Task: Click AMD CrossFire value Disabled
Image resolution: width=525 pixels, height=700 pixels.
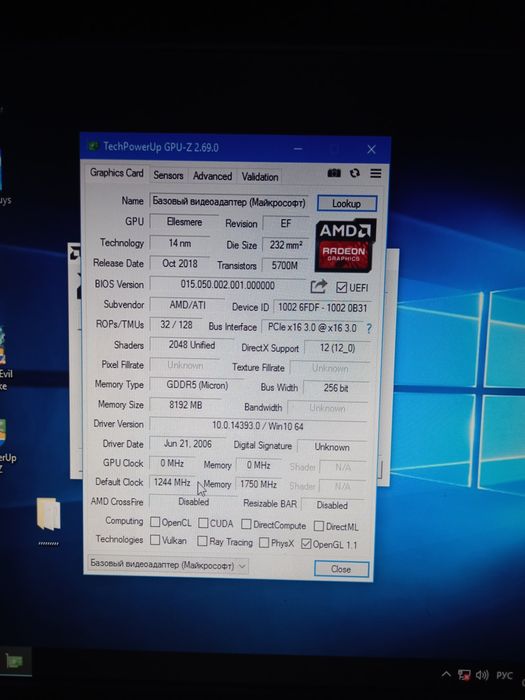Action: coord(193,502)
